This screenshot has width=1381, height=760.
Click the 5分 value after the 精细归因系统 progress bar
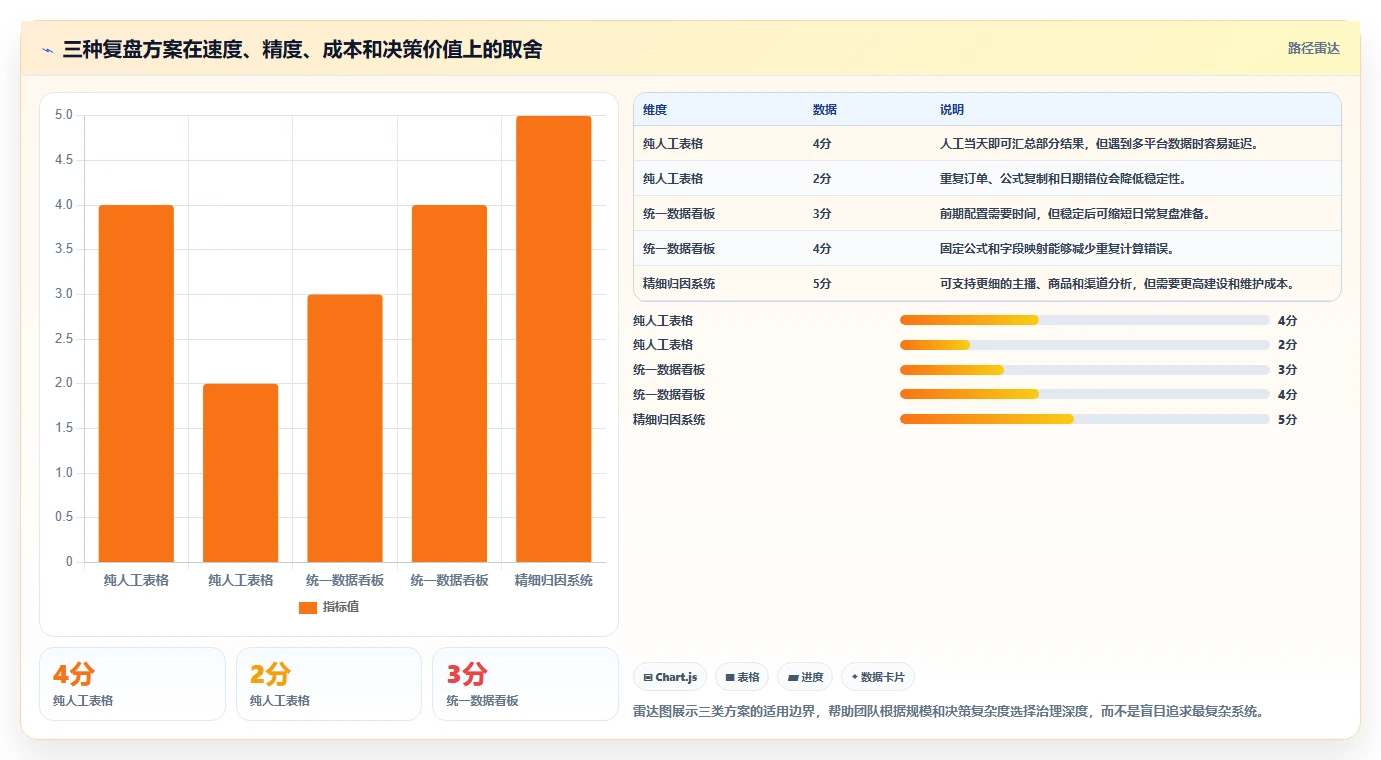[1287, 420]
